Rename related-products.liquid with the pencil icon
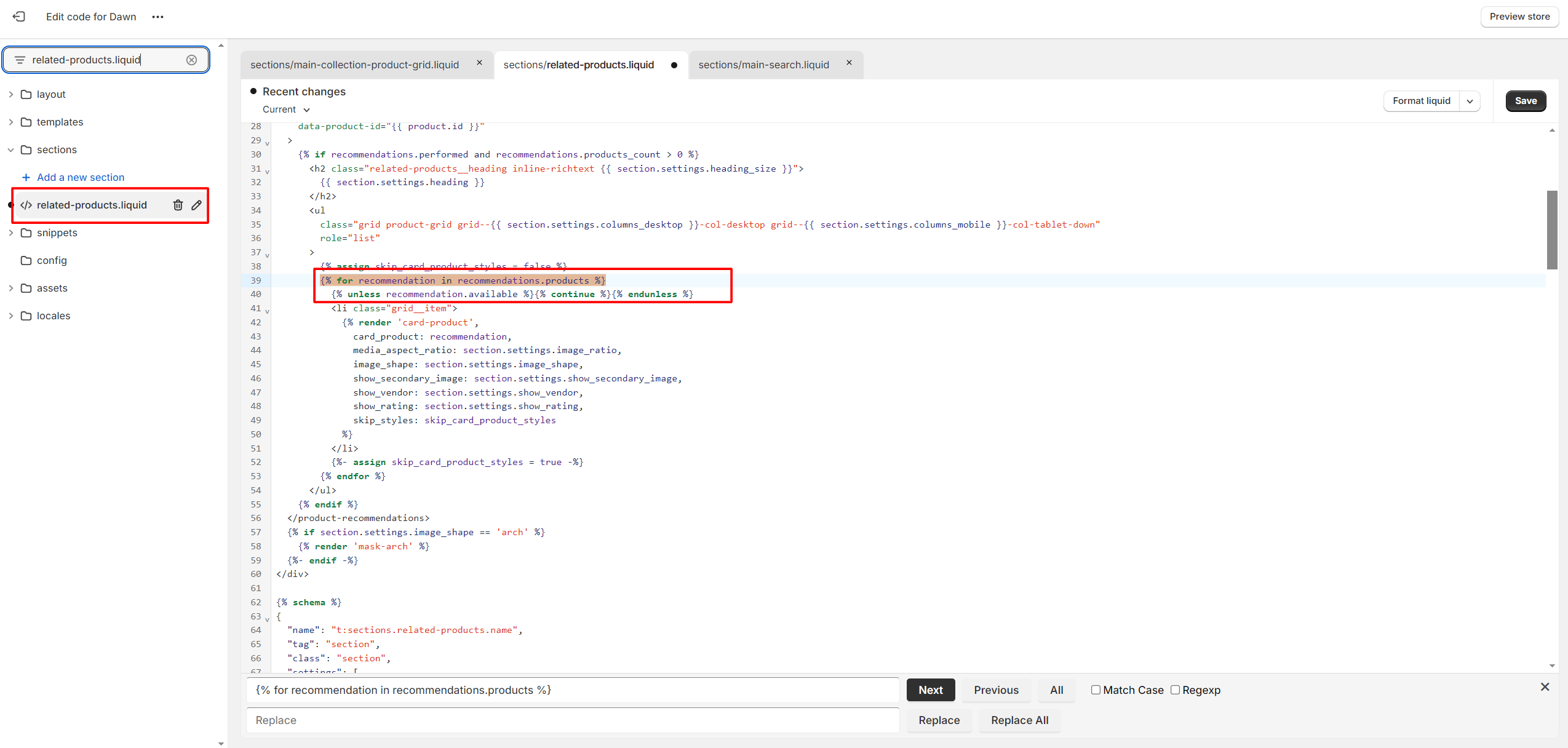This screenshot has height=748, width=1568. [x=196, y=205]
